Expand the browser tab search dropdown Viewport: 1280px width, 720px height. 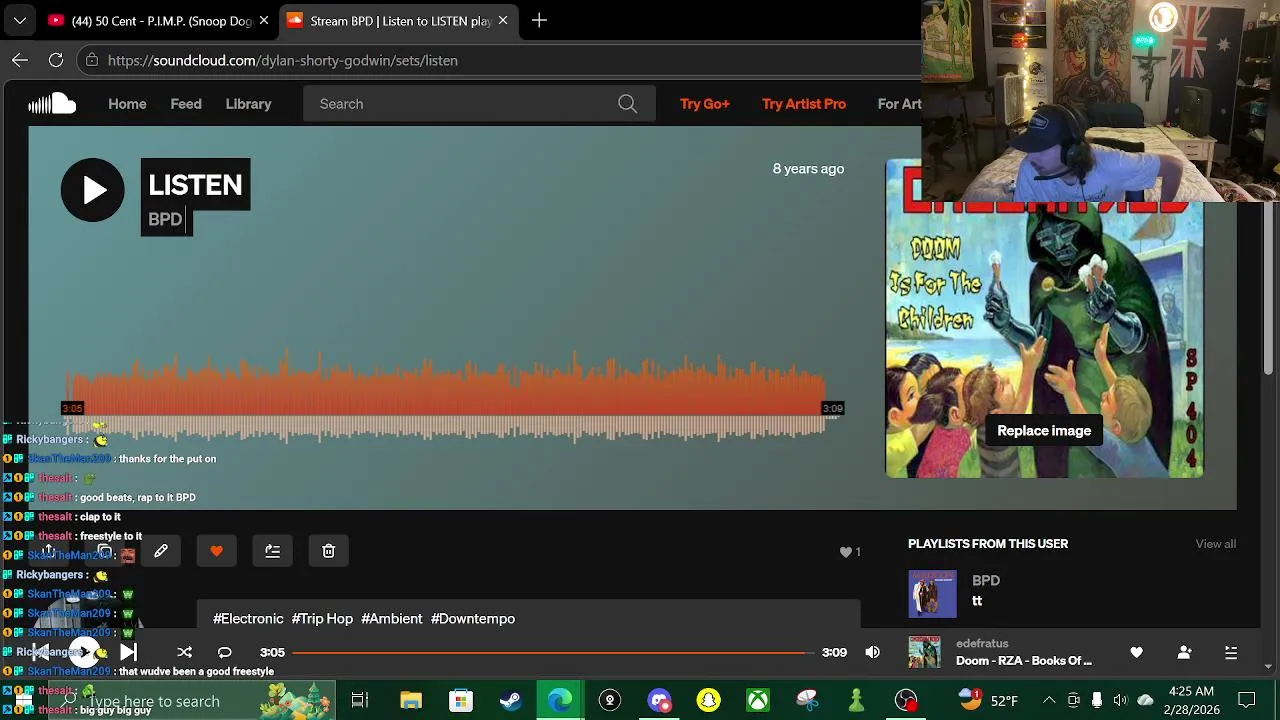point(19,20)
